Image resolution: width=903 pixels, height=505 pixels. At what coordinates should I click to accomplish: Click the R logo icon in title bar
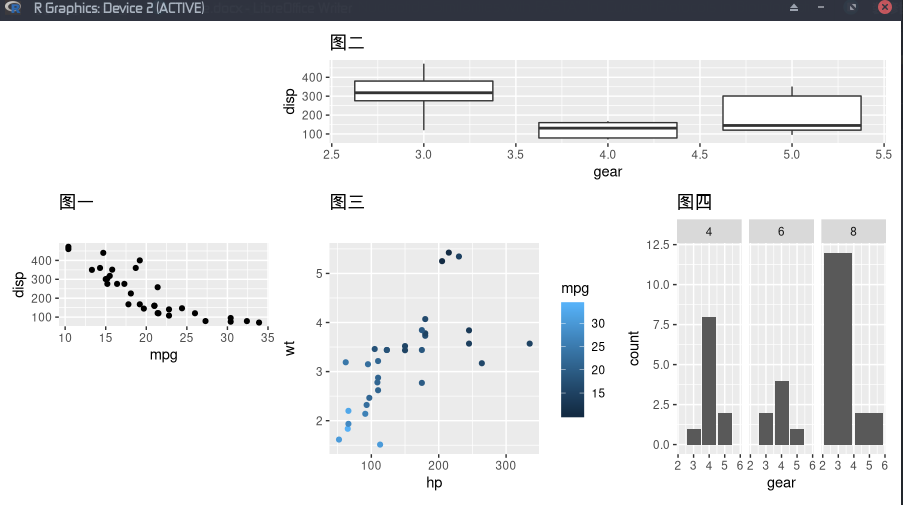13,7
